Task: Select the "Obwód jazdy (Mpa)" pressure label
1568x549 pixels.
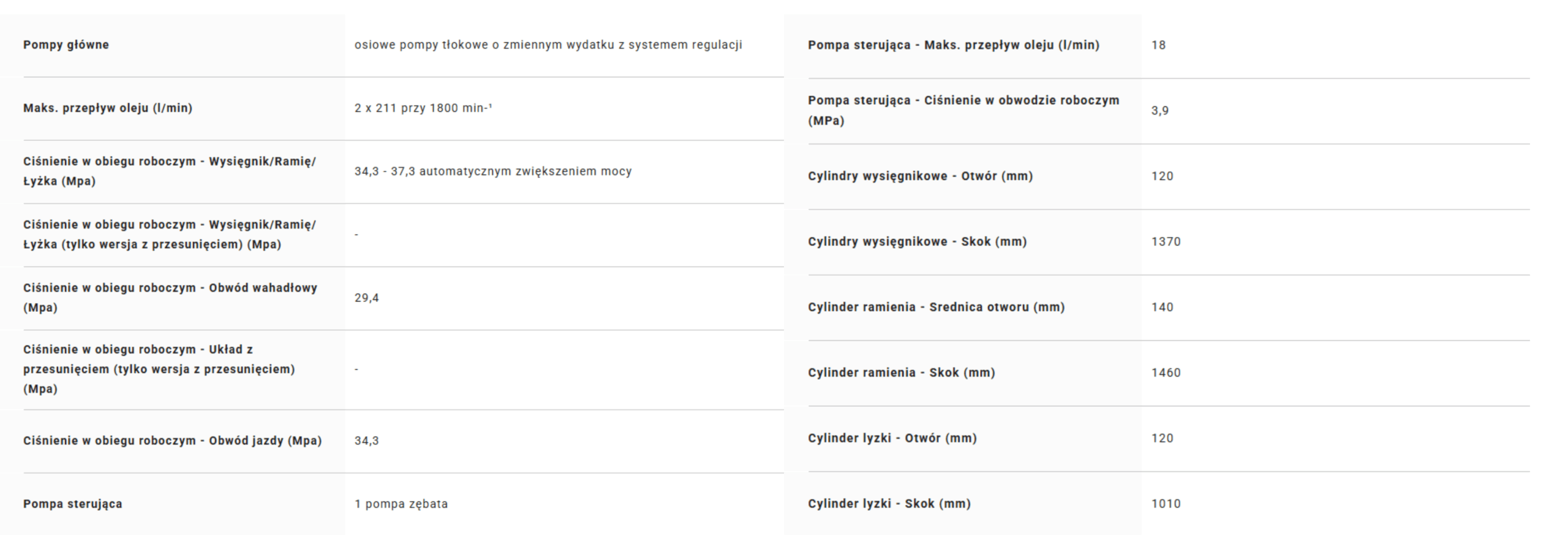Action: point(172,441)
